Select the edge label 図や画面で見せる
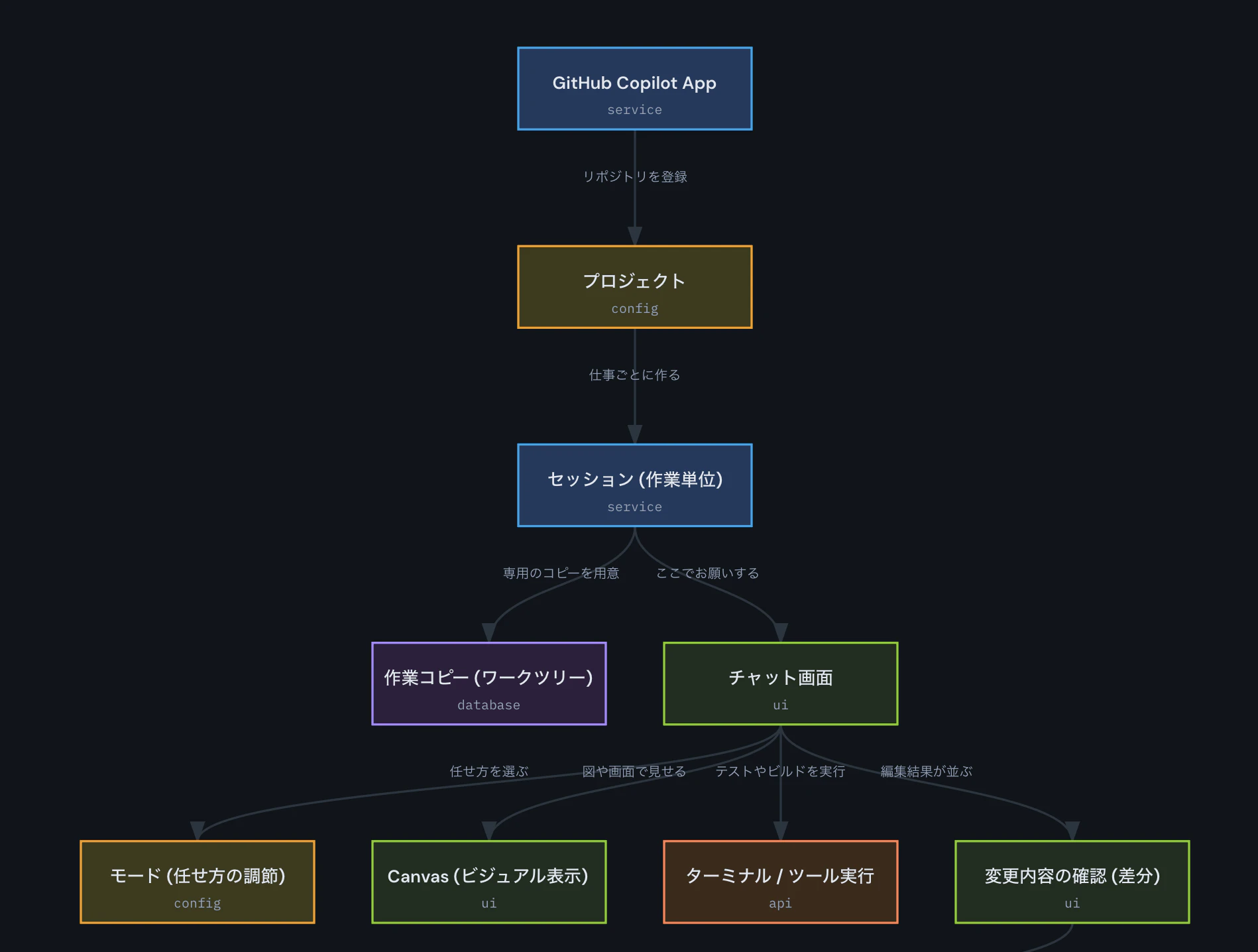 click(634, 771)
